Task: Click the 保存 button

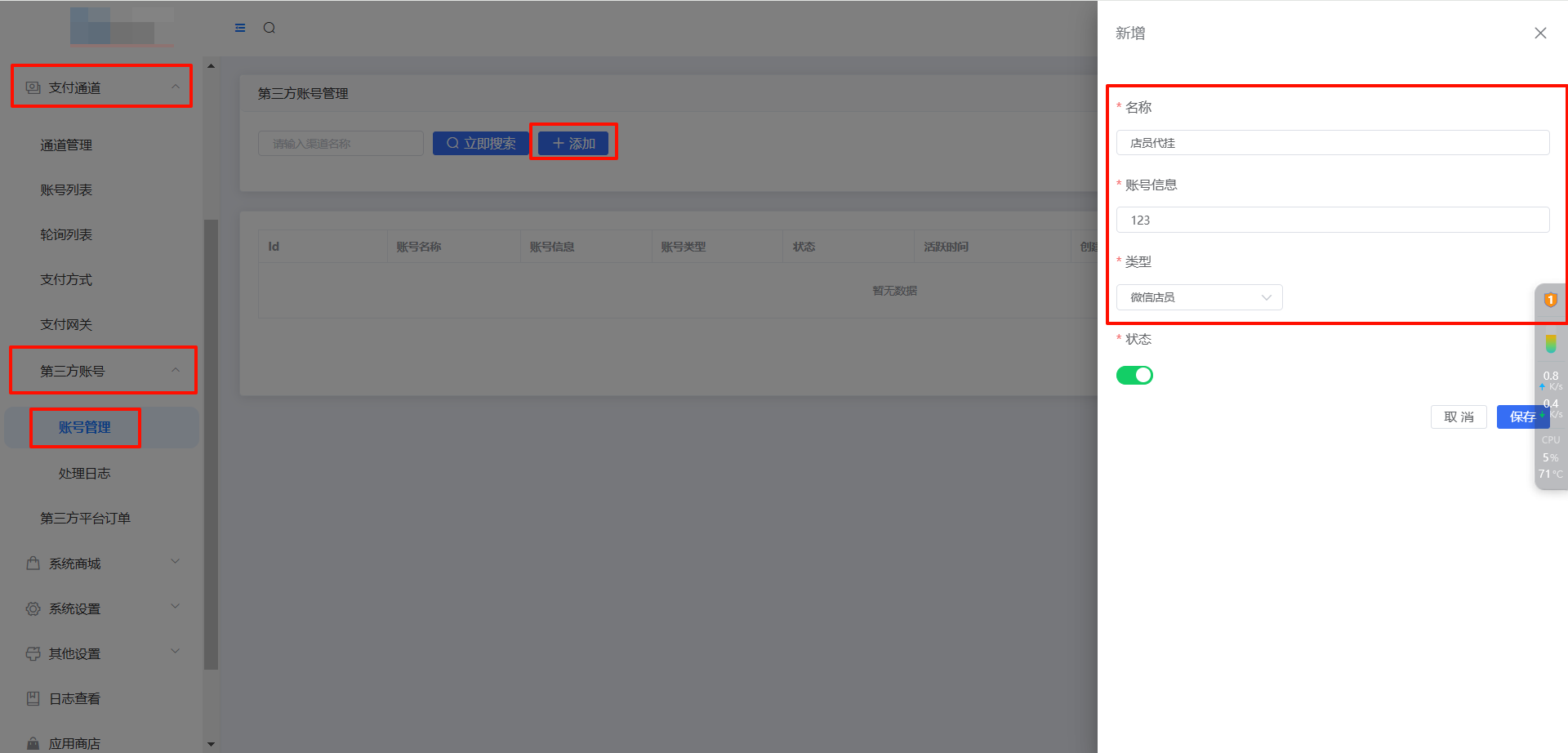Action: 1521,417
